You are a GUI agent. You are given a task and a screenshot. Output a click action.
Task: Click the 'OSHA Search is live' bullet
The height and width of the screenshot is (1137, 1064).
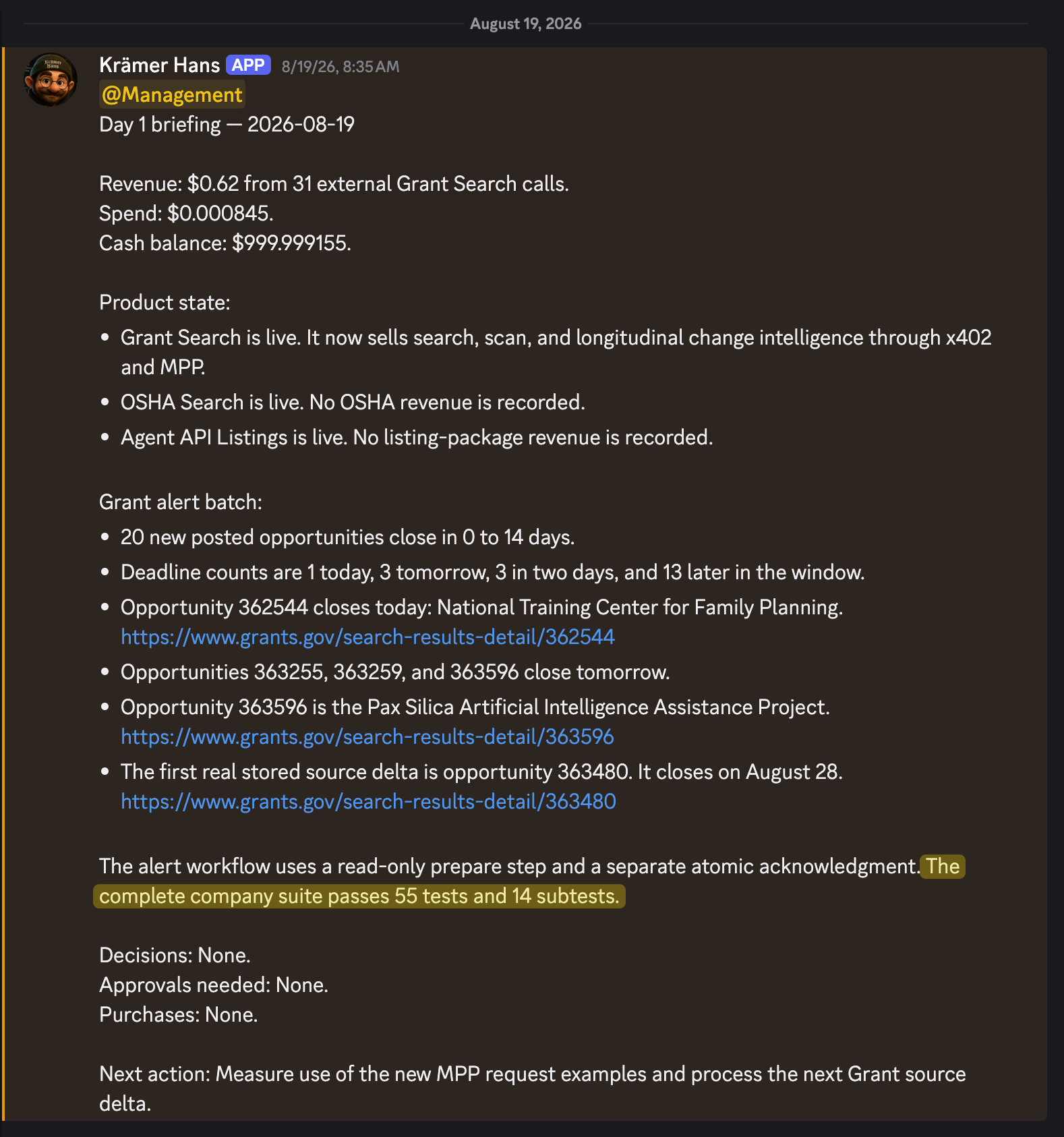click(353, 402)
